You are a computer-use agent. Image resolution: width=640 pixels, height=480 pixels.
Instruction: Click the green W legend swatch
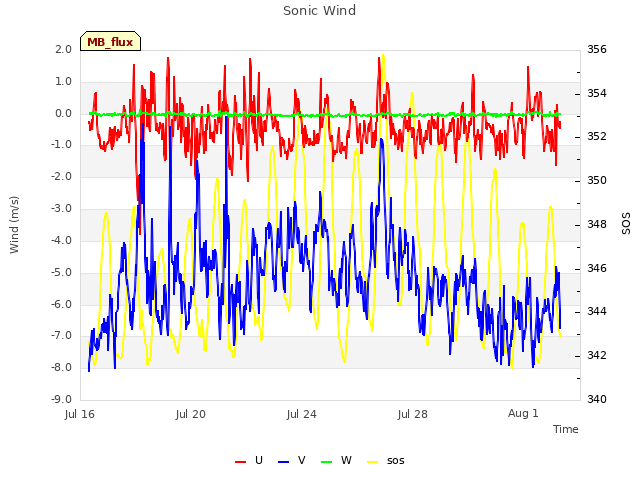(327, 462)
